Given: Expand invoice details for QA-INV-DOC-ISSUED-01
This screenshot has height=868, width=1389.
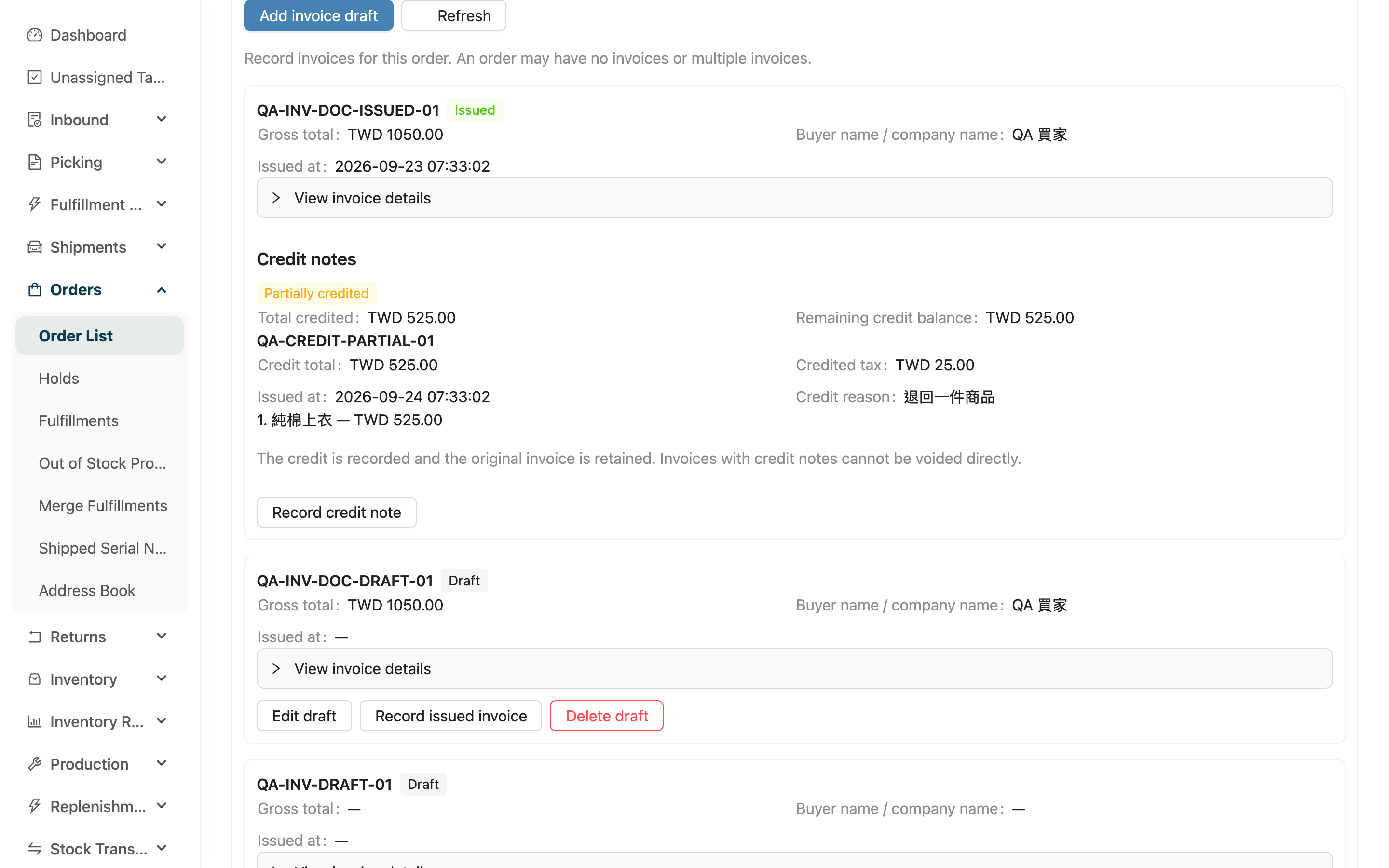Looking at the screenshot, I should tap(794, 198).
